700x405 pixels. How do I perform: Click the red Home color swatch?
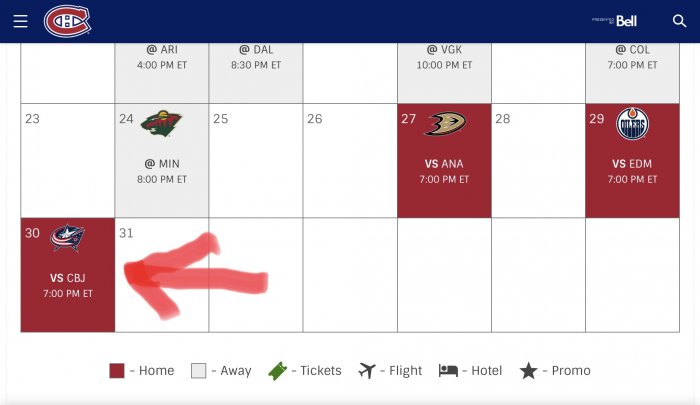coord(117,371)
